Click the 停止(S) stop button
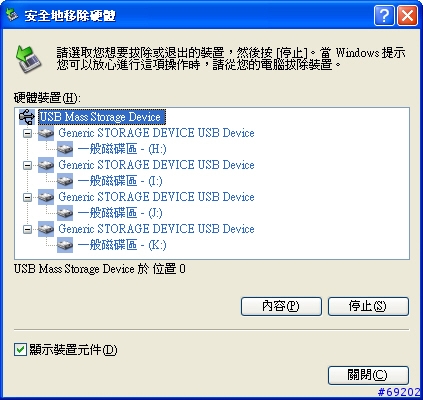423x400 pixels. [x=368, y=306]
